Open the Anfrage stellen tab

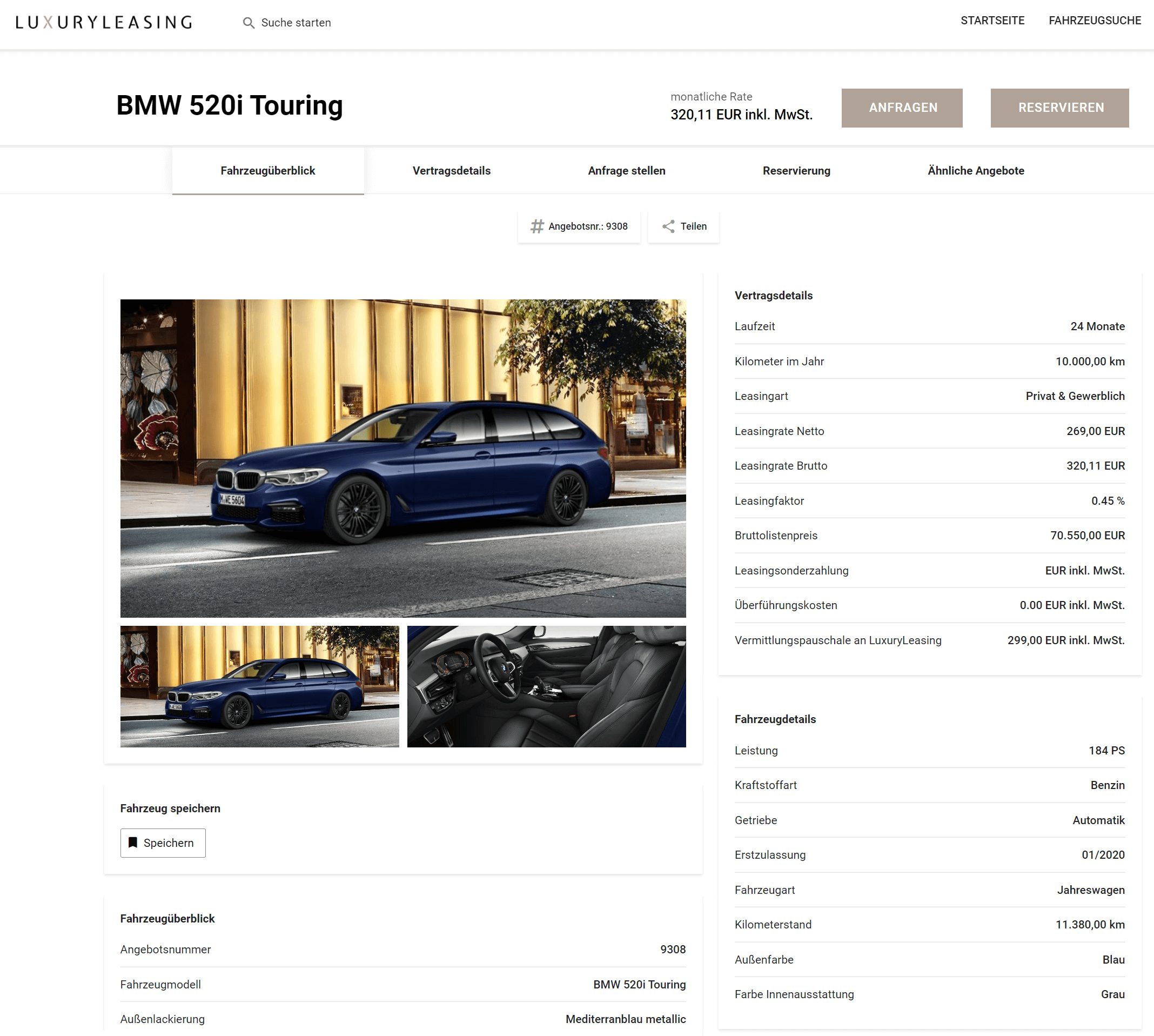tap(627, 171)
